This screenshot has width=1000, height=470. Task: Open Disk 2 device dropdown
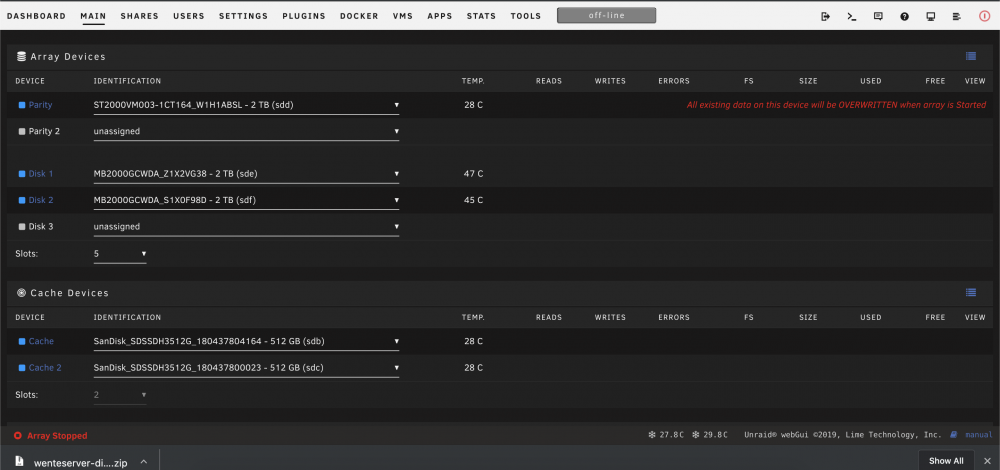(246, 200)
